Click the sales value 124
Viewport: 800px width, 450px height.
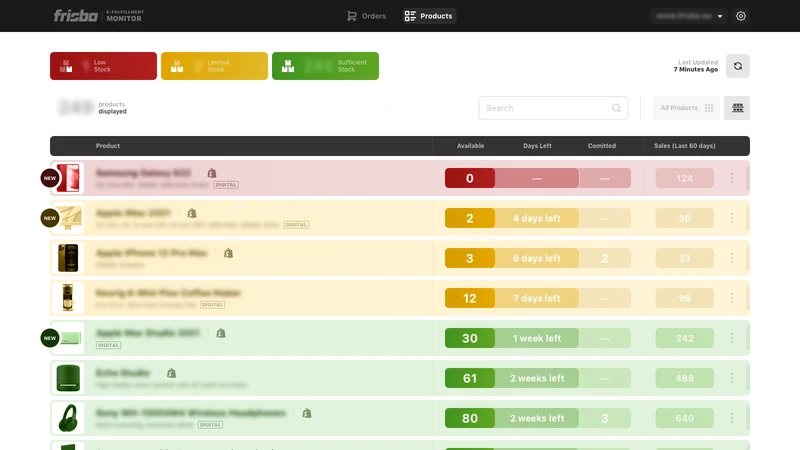pos(685,178)
